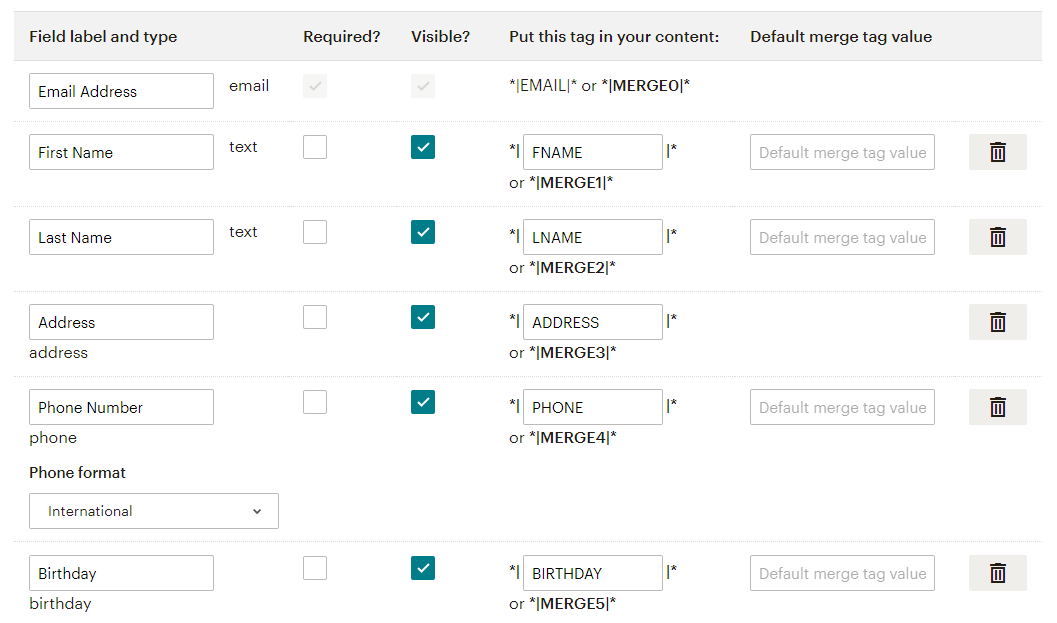Viewport: 1057px width, 623px height.
Task: Uncheck Visible checkbox for Birthday
Action: (423, 568)
